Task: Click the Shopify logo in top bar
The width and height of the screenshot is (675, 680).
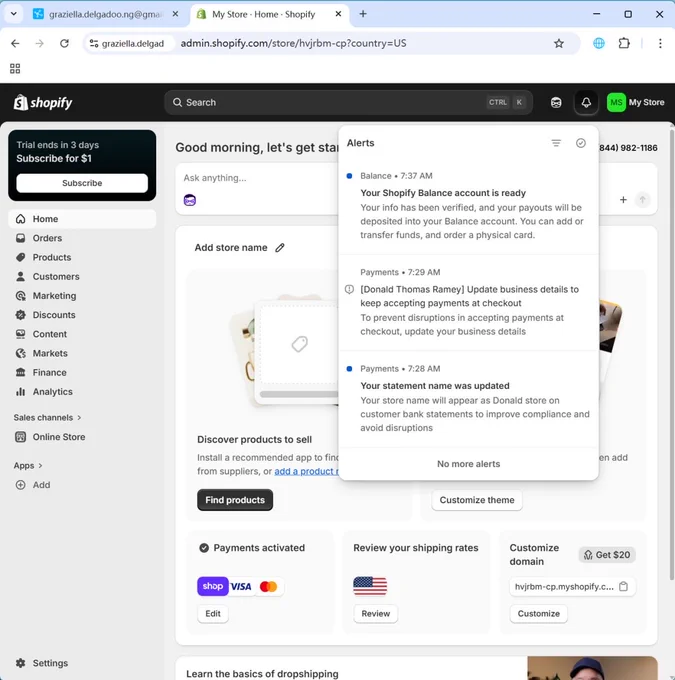Action: coord(43,103)
